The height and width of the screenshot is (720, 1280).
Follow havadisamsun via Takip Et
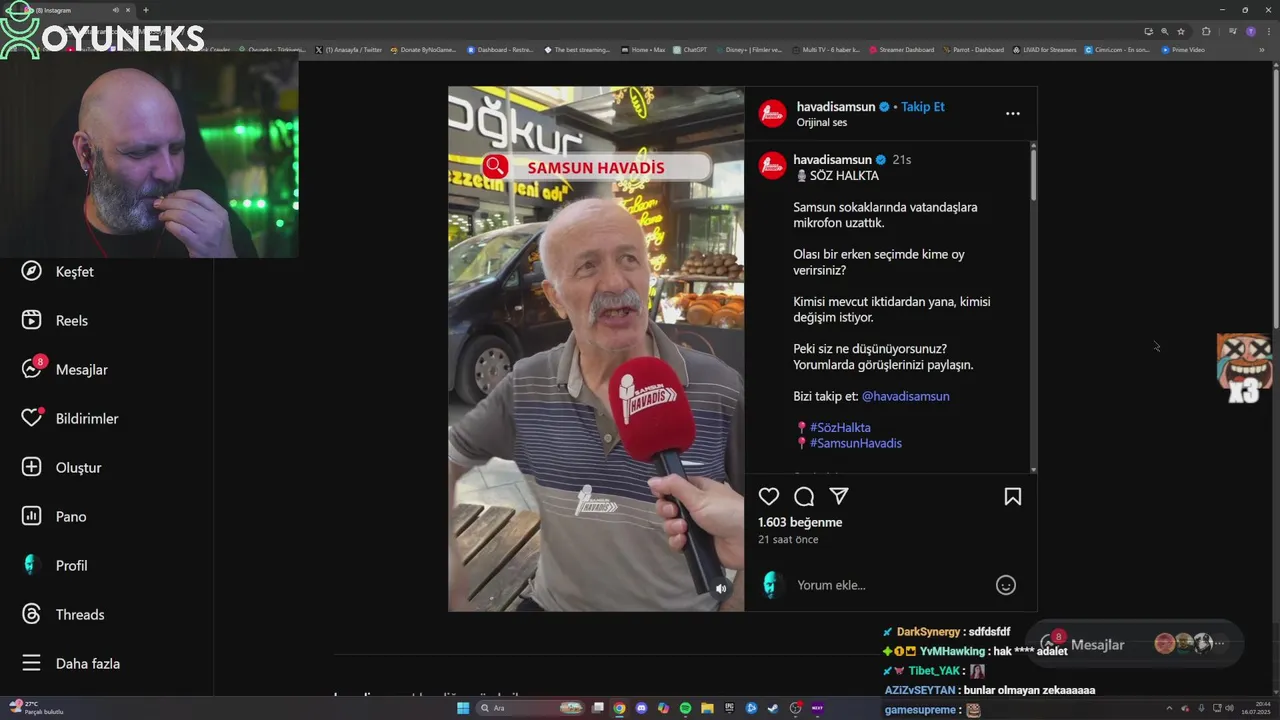pyautogui.click(x=922, y=106)
